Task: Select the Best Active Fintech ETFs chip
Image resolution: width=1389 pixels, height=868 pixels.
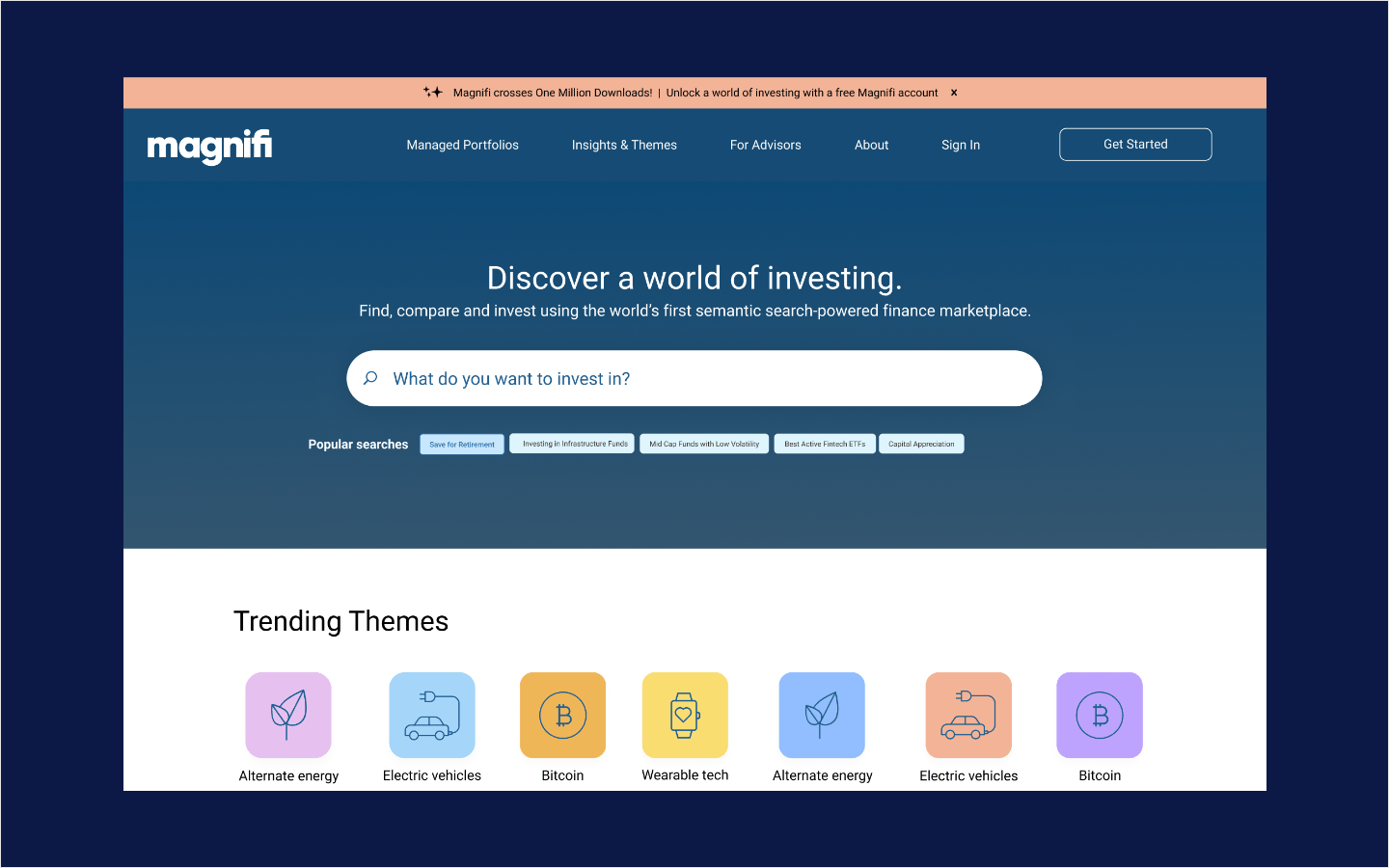Action: 825,444
